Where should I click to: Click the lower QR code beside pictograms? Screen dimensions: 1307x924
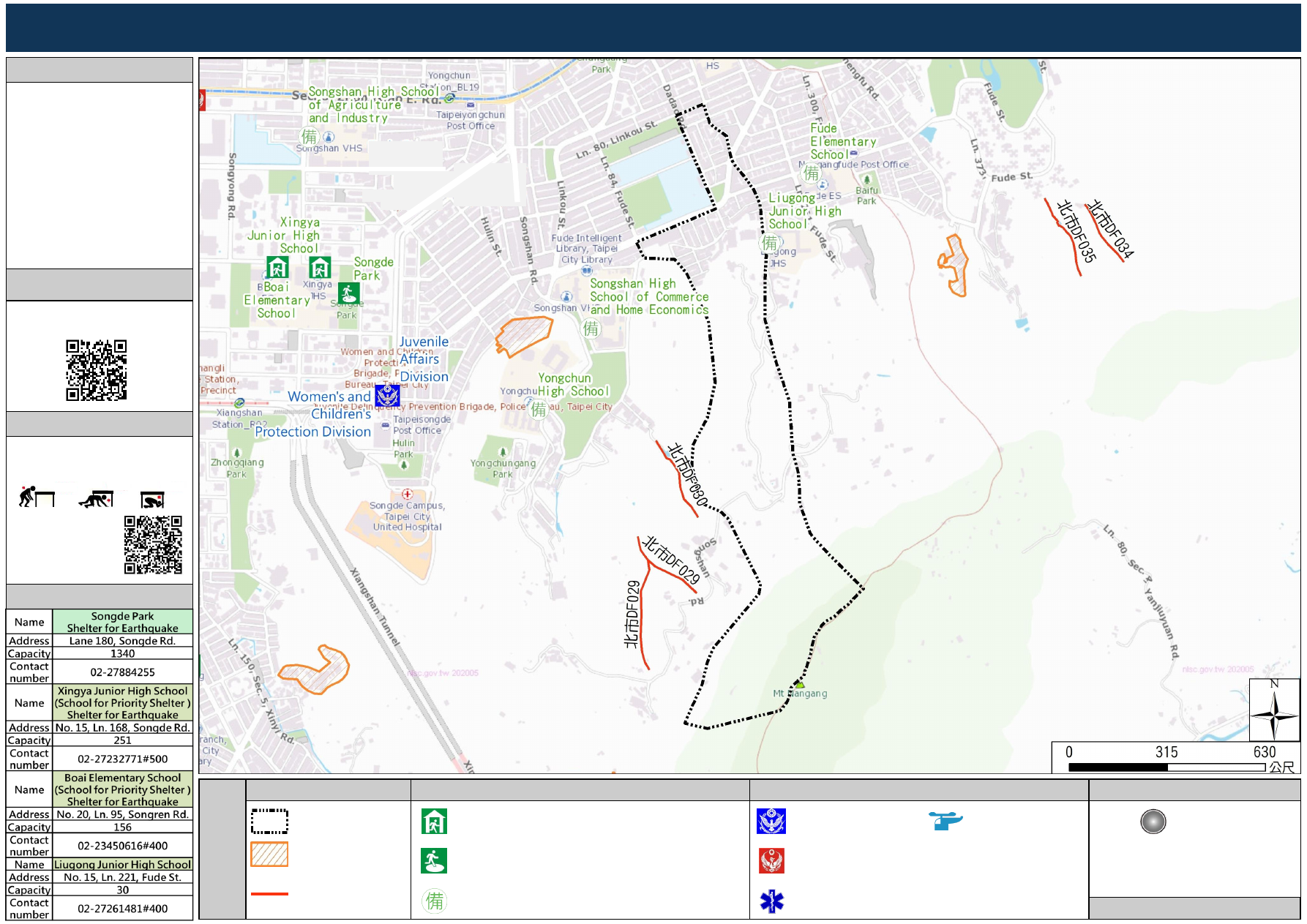(153, 544)
